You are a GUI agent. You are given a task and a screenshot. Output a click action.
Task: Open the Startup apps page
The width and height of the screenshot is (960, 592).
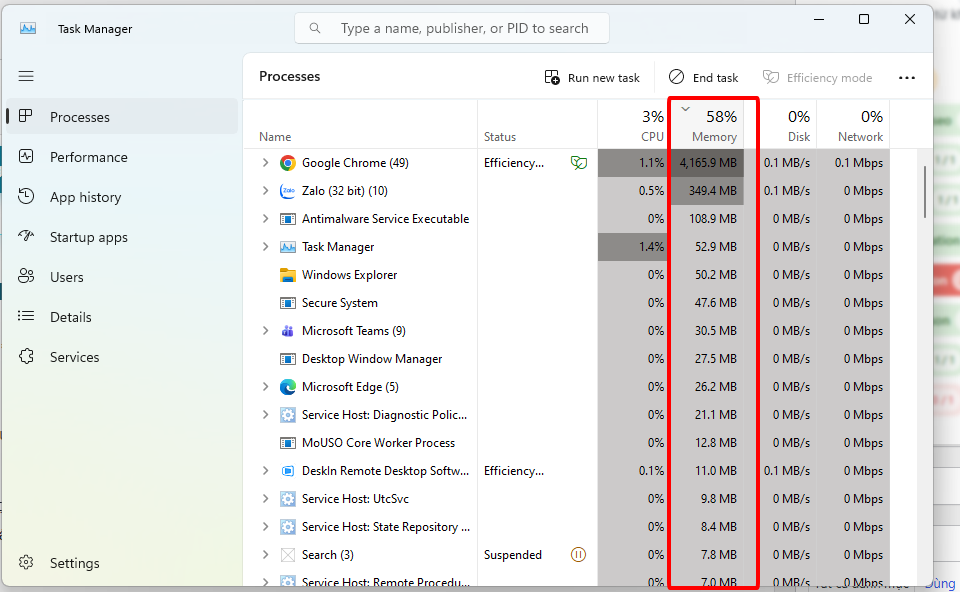tap(122, 237)
